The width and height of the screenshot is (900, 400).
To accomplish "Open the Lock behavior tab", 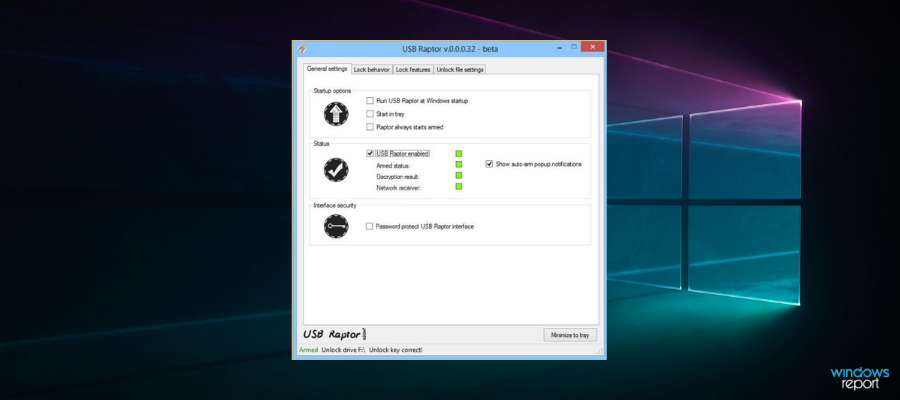I will 371,69.
